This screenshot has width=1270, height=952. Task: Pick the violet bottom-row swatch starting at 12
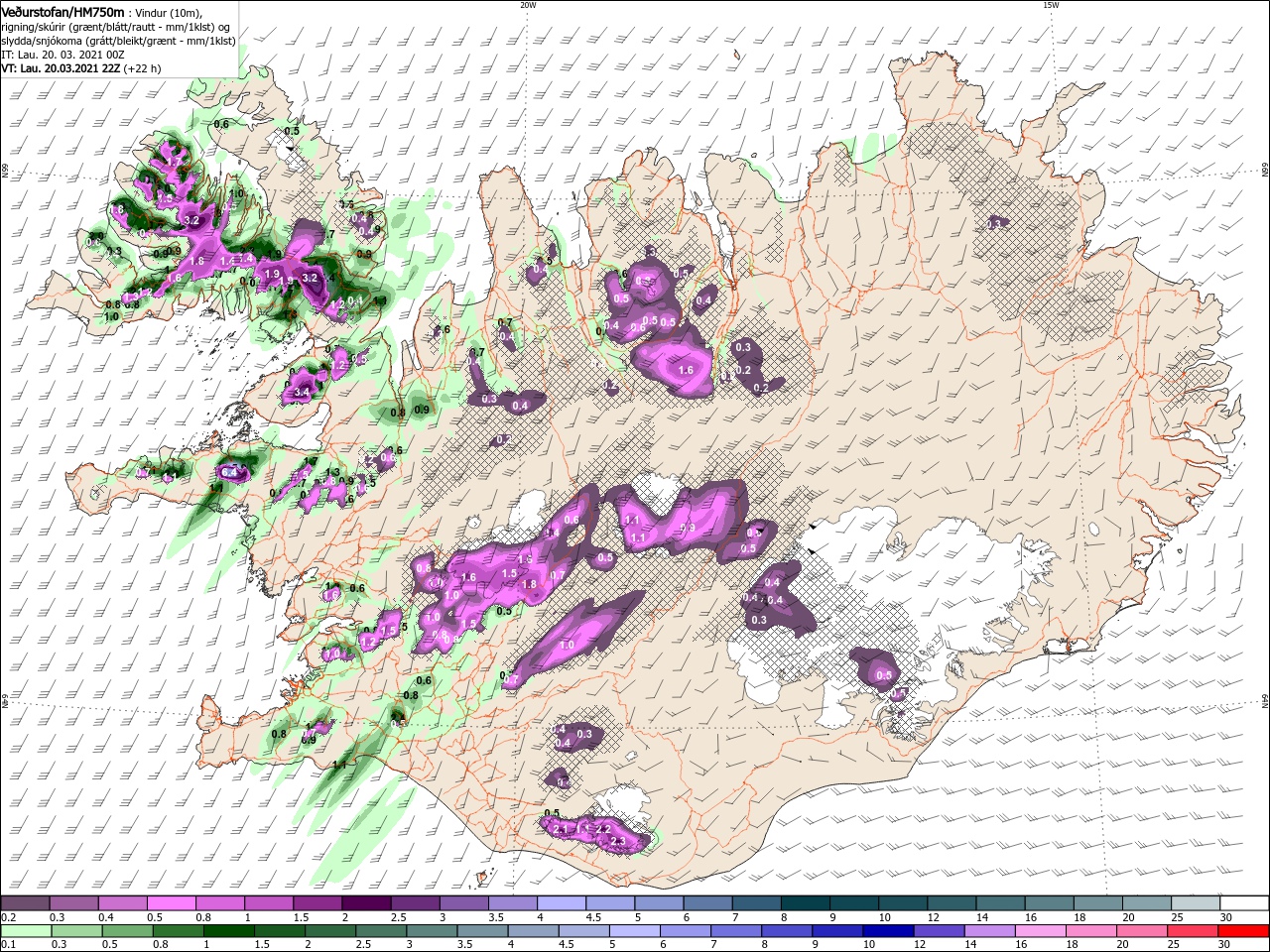tap(940, 930)
